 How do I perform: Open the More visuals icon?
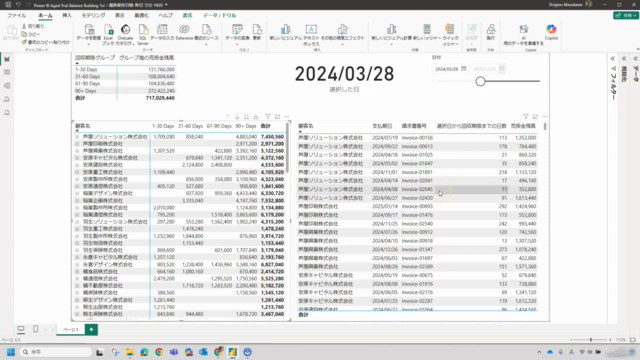point(342,30)
